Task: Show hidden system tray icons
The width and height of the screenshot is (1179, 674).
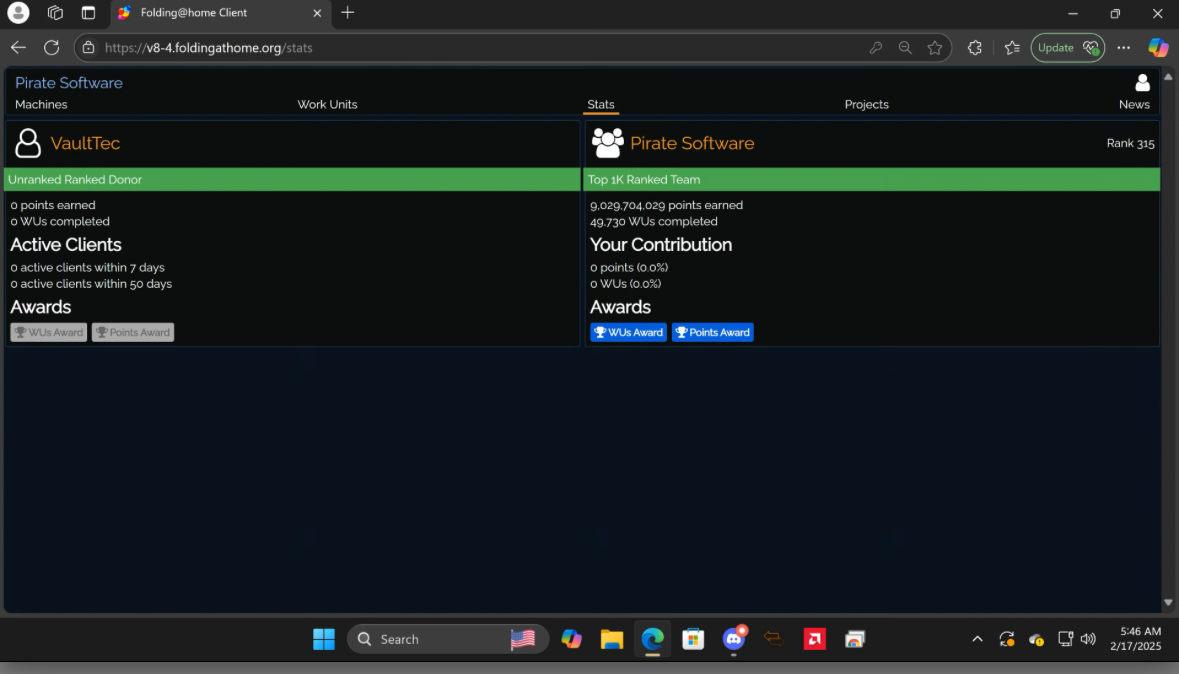Action: 977,639
